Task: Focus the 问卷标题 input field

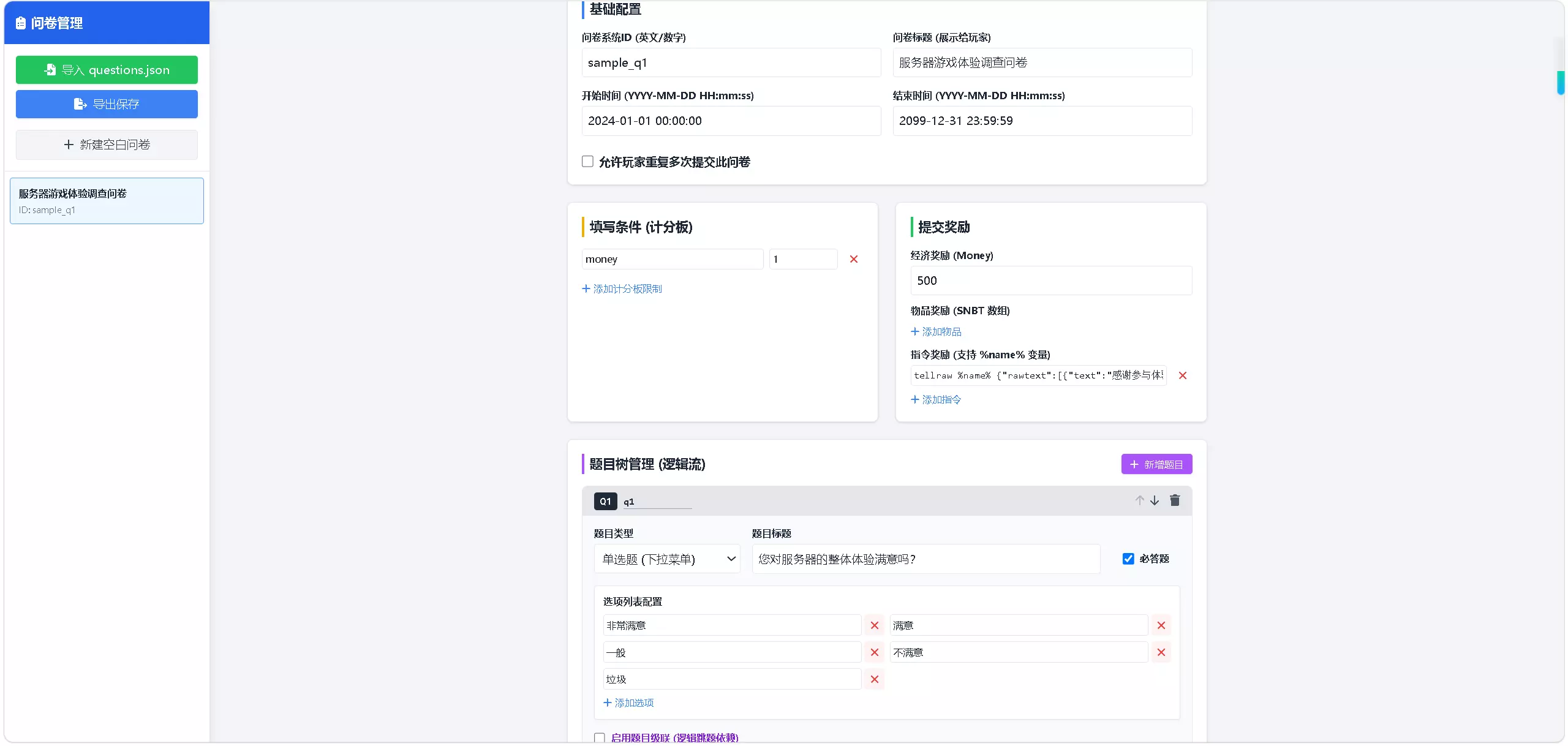Action: click(x=1042, y=62)
